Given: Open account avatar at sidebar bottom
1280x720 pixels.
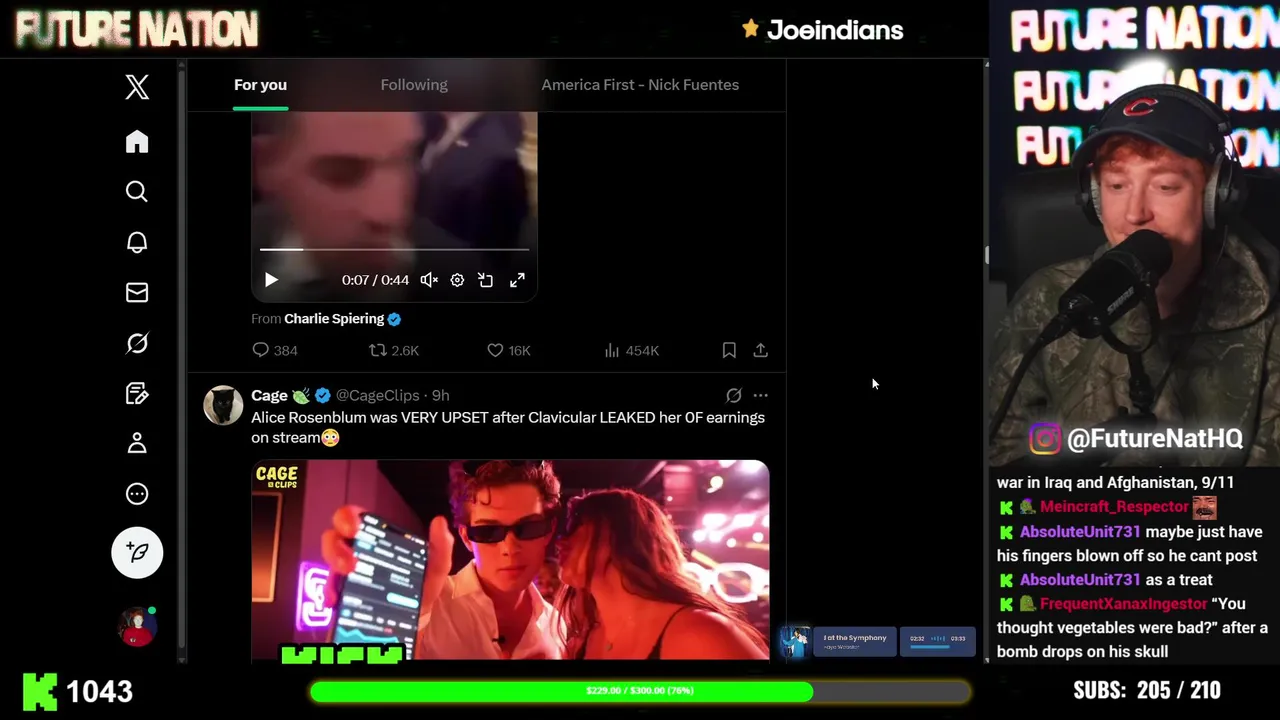Looking at the screenshot, I should [x=137, y=627].
